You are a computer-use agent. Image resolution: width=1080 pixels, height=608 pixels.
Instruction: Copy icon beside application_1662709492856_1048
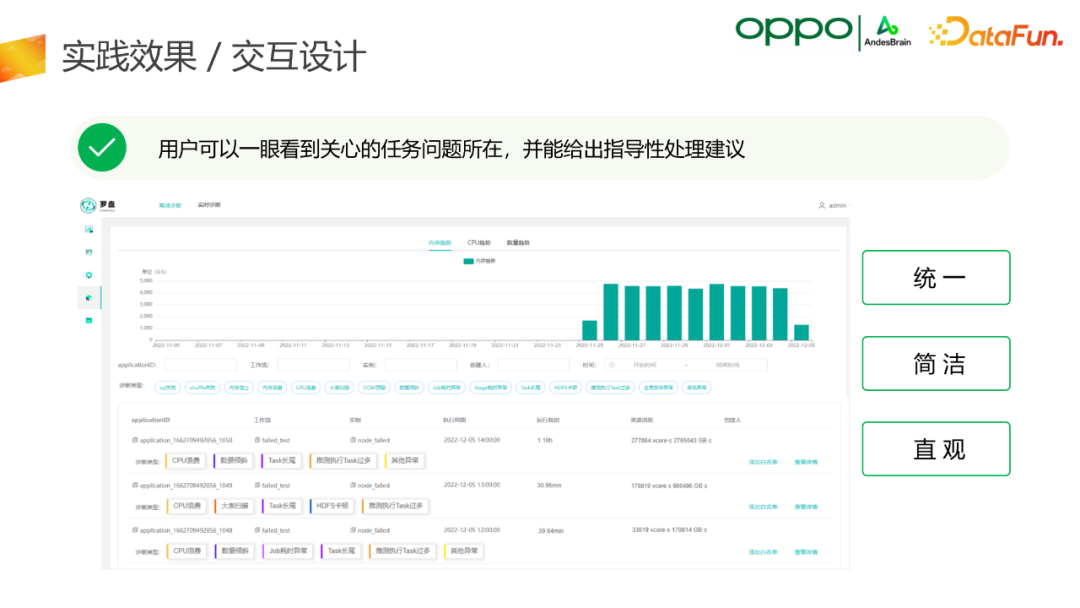pyautogui.click(x=135, y=530)
